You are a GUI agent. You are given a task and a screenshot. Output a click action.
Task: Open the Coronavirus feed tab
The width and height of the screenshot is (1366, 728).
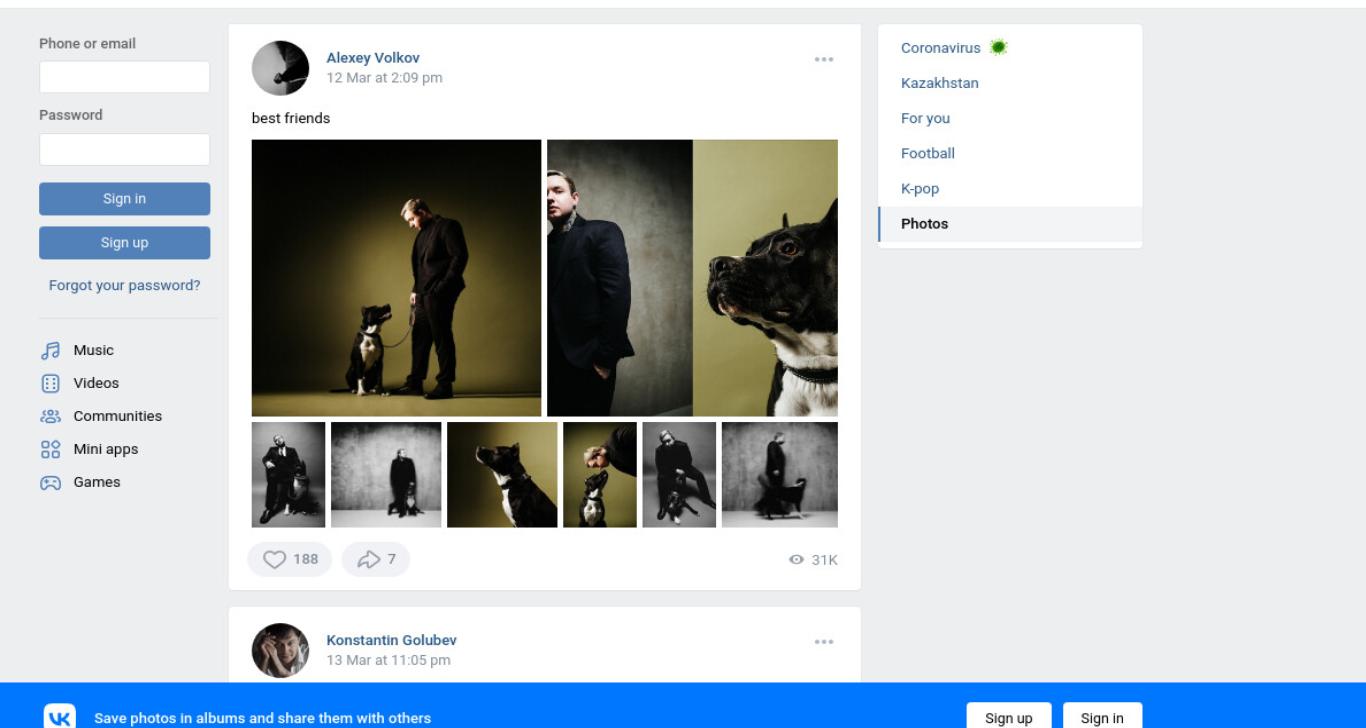(x=1010, y=48)
